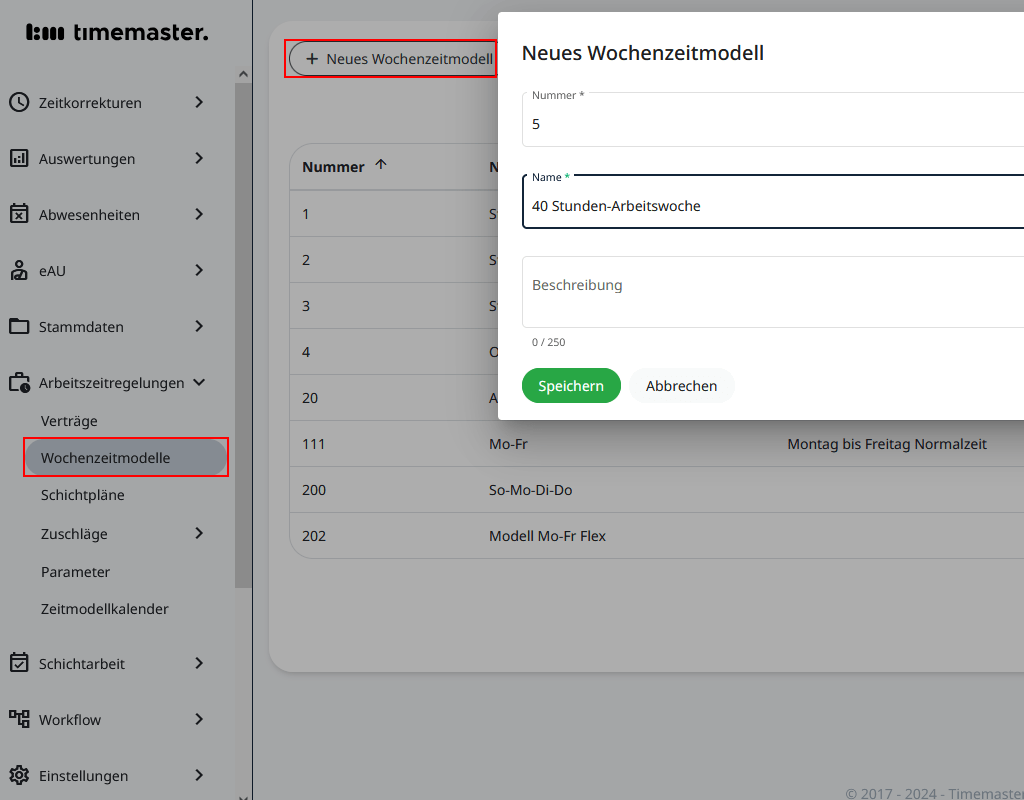1024x800 pixels.
Task: Click the Arbeitszeitregelungen icon
Action: point(19,382)
